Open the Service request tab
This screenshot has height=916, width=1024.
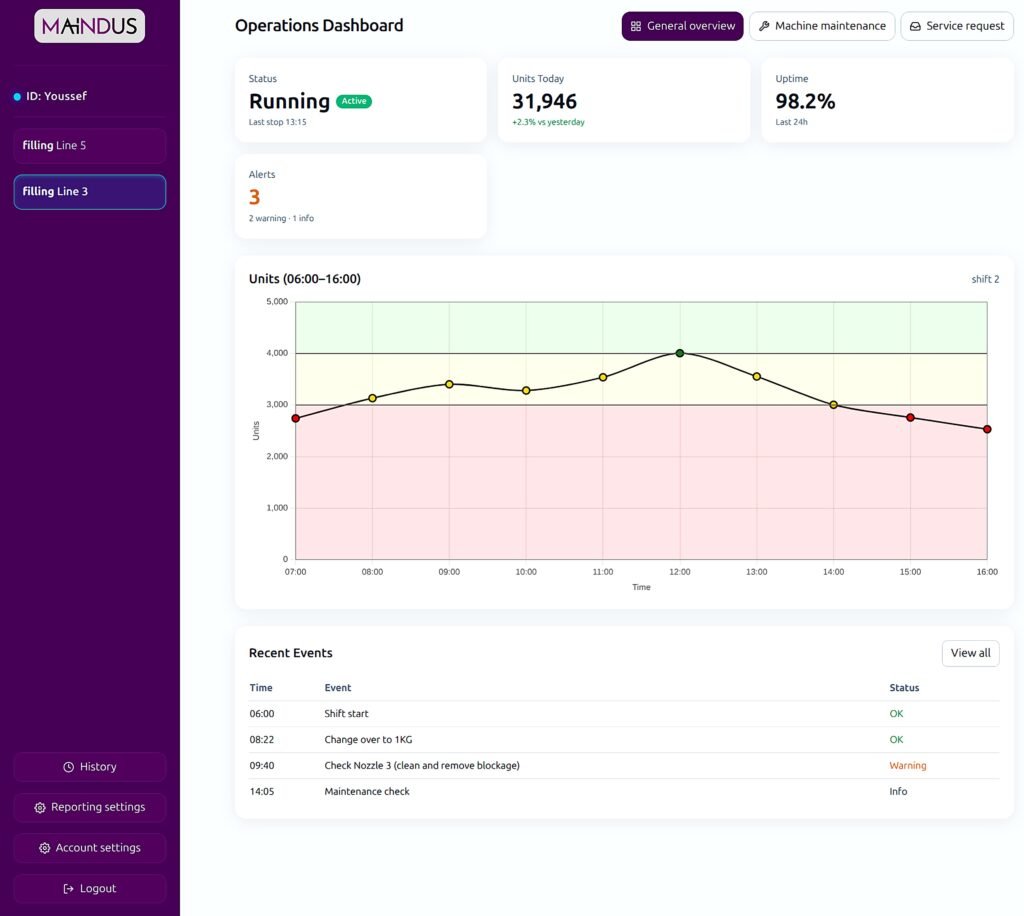pos(957,26)
